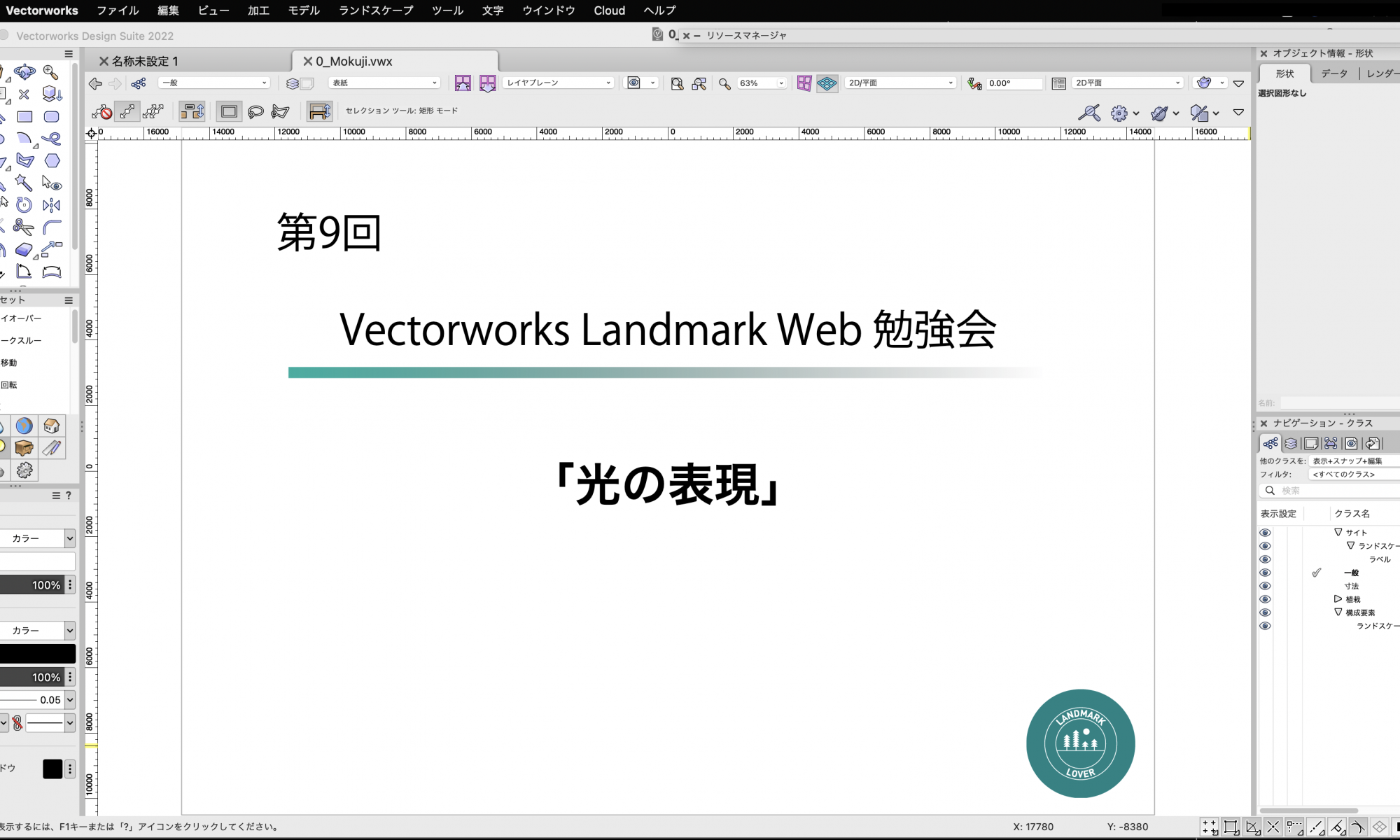The image size is (1400, 840).
Task: Open the ファイル menu
Action: [118, 10]
